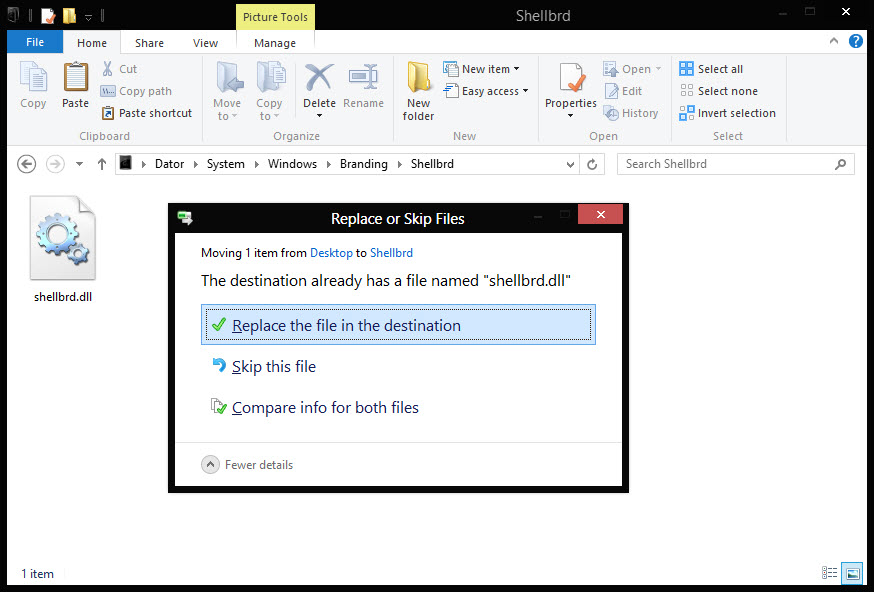Click the Cut scissors icon
Screen dimensions: 874x592
pyautogui.click(x=108, y=69)
